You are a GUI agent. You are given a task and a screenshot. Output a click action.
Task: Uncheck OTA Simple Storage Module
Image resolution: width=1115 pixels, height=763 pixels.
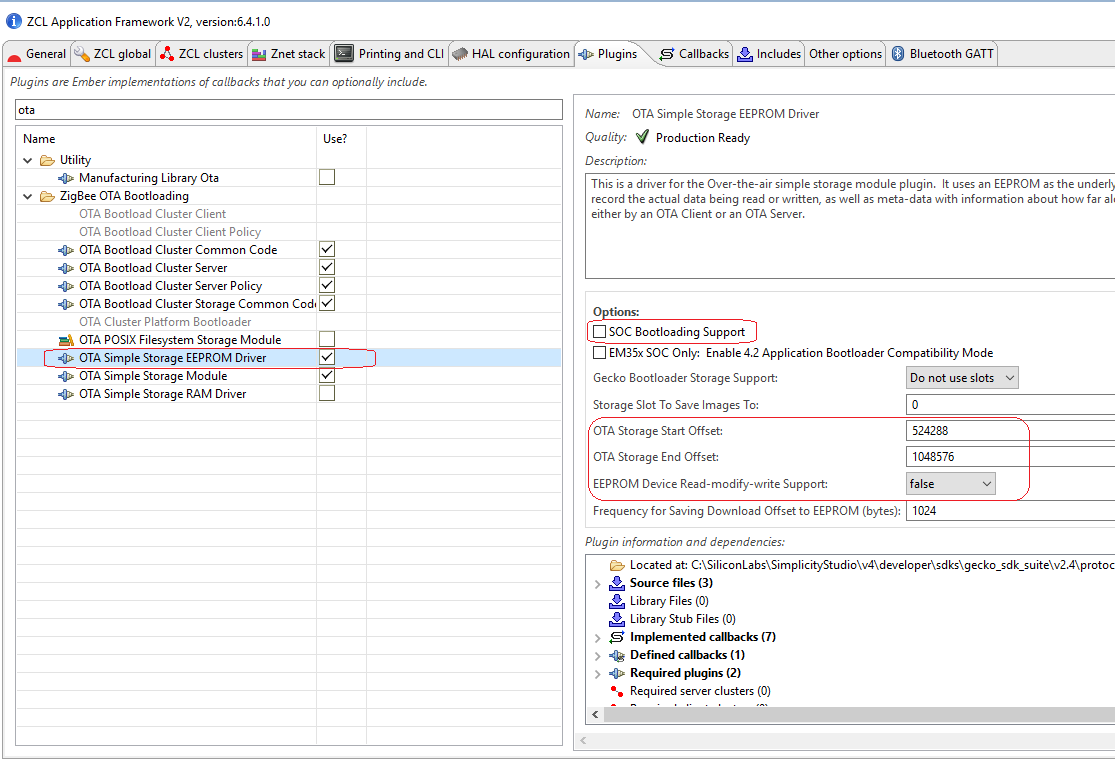click(327, 375)
